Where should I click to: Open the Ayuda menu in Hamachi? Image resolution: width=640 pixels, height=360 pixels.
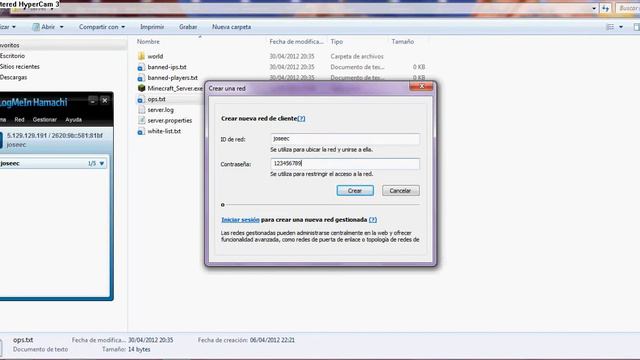[73, 120]
